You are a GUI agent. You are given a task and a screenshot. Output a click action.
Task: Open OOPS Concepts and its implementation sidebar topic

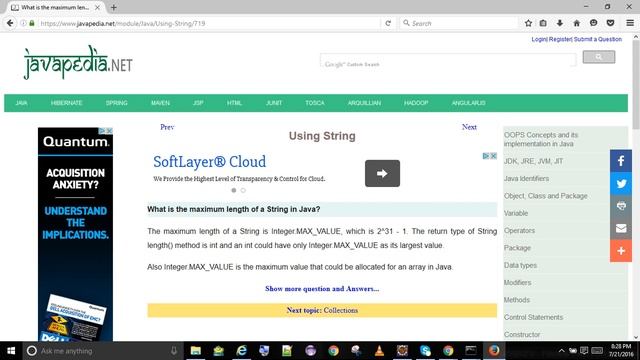click(541, 139)
